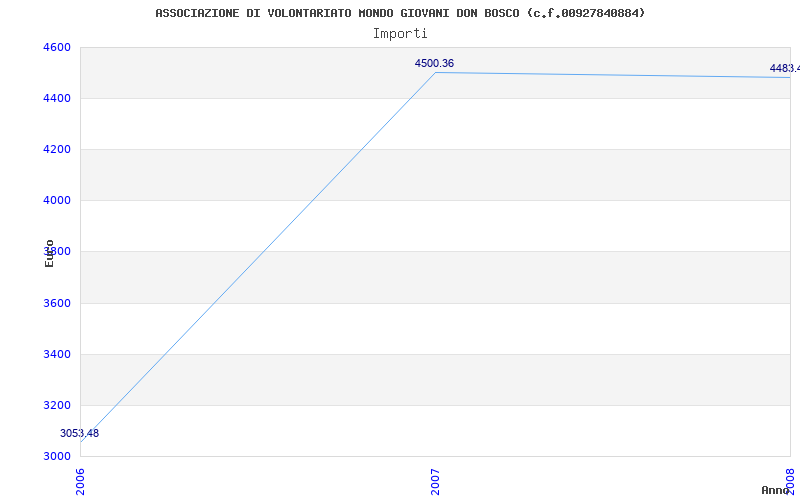The image size is (800, 500).
Task: Click the 2008 x-axis year label
Action: pos(790,482)
